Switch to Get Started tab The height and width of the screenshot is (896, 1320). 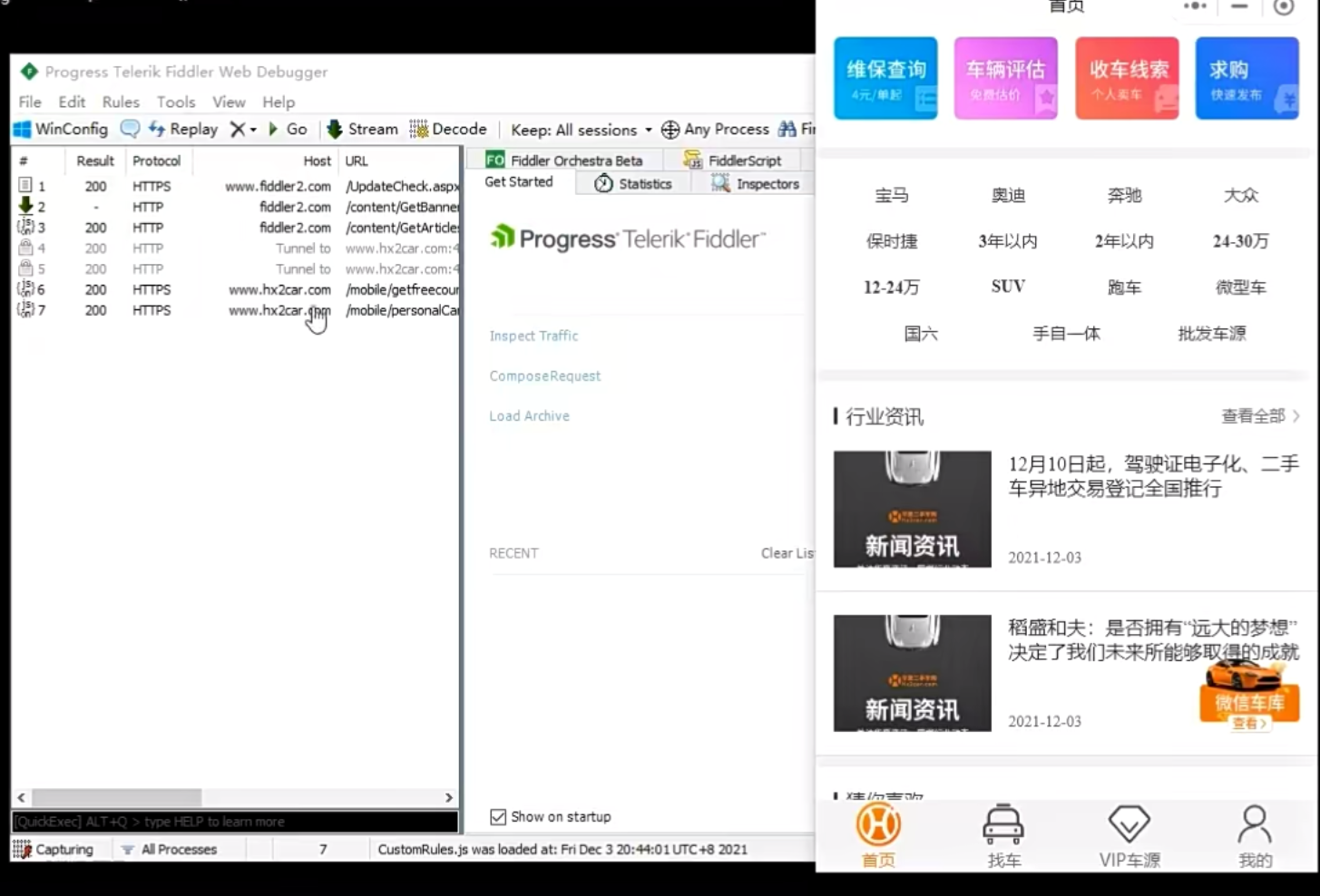pyautogui.click(x=519, y=181)
